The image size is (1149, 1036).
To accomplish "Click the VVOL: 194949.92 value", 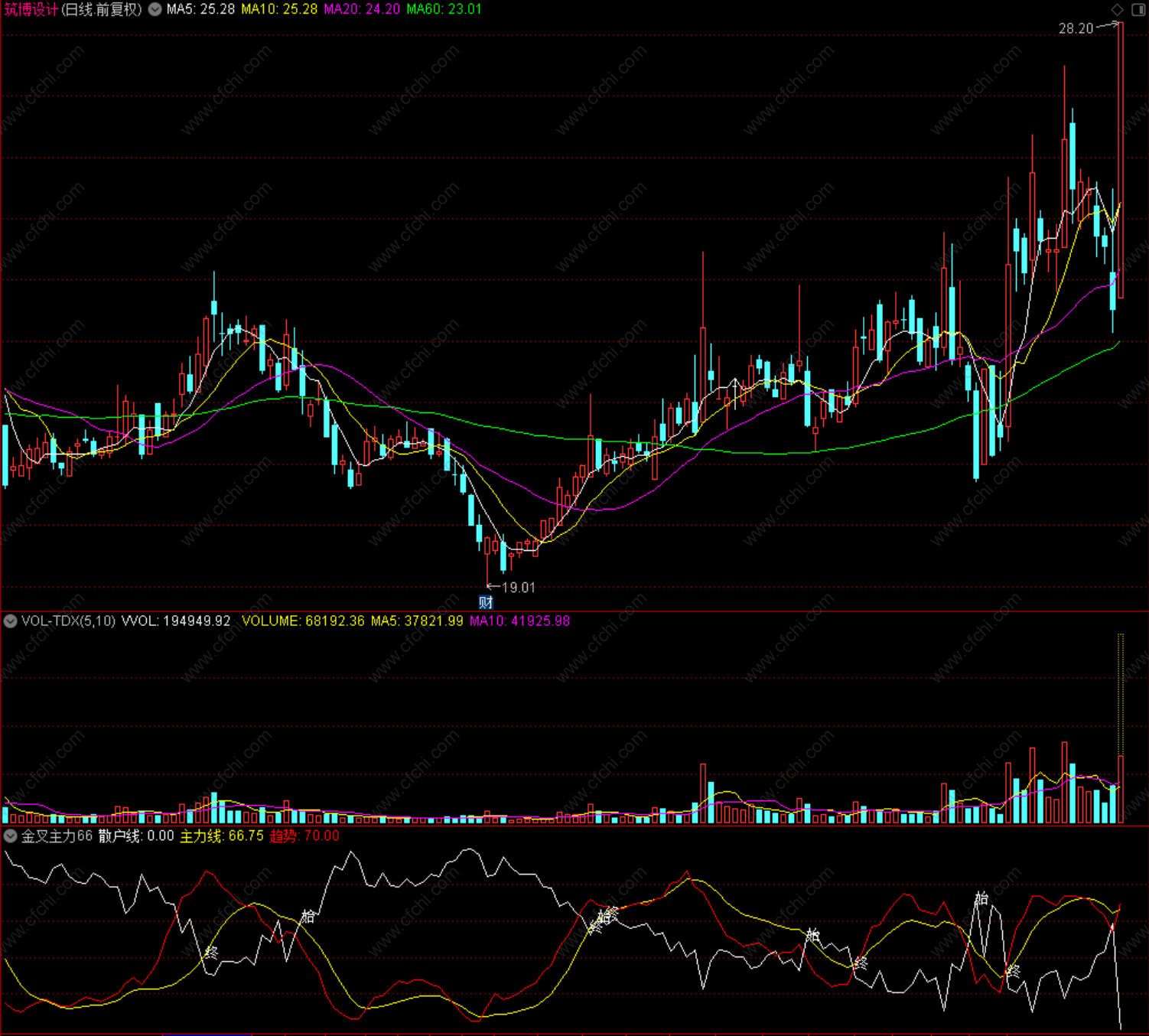I will click(x=176, y=621).
